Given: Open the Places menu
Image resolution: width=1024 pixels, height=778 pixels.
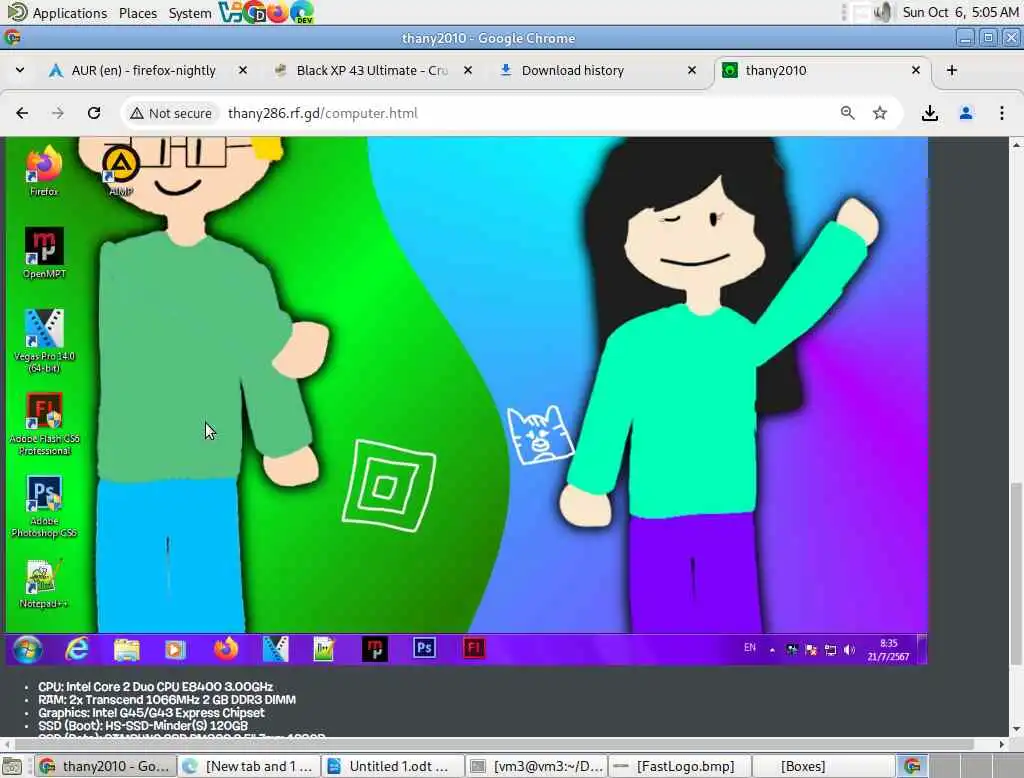Looking at the screenshot, I should coord(138,12).
